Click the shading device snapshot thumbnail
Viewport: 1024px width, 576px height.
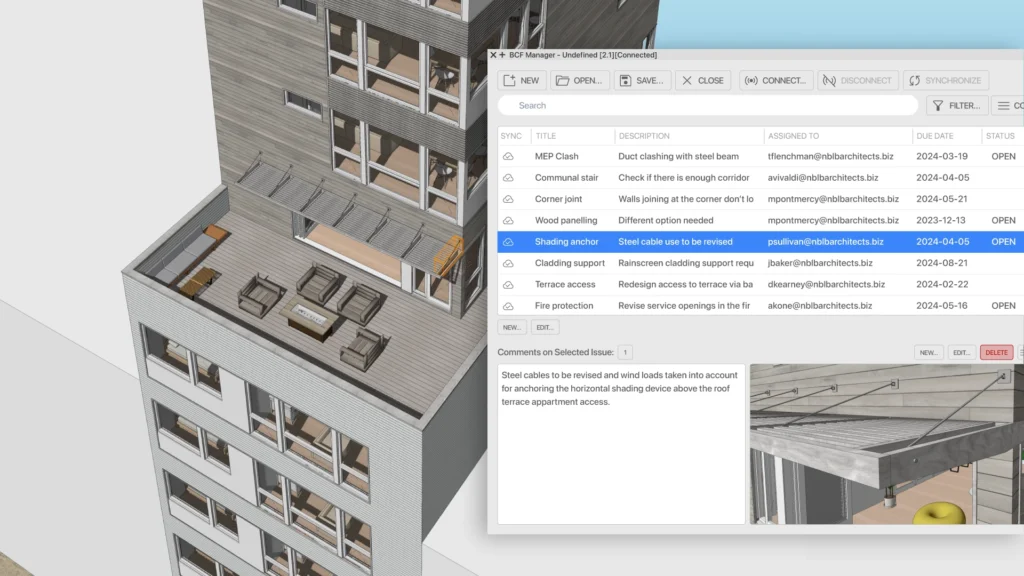coord(886,444)
